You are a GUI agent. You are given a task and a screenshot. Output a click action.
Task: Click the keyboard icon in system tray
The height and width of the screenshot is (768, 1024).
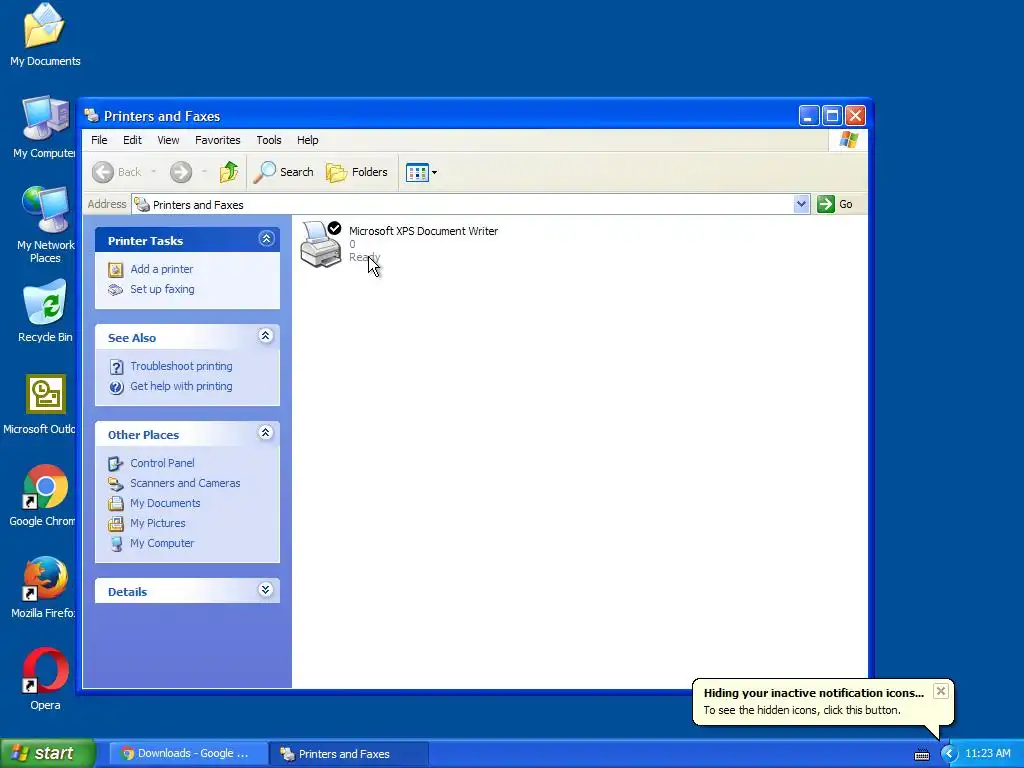tap(921, 754)
